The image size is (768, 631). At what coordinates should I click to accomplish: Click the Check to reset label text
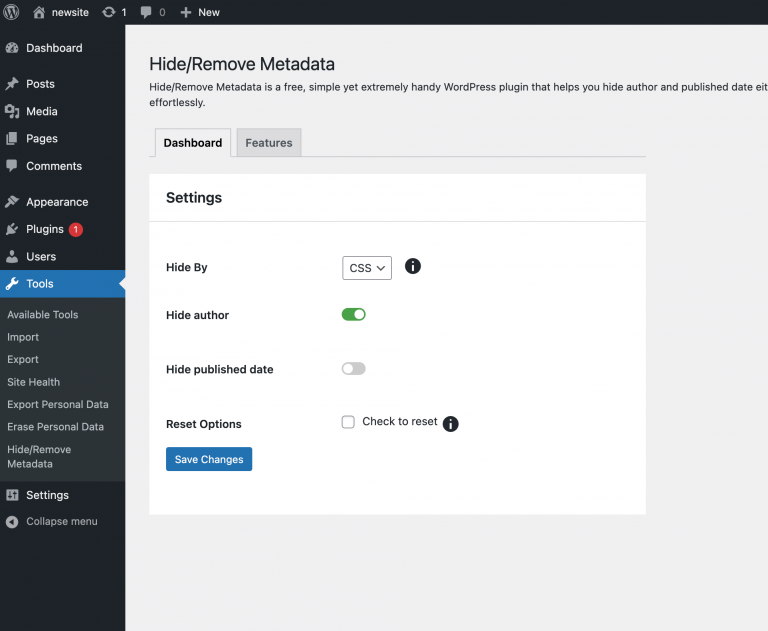[400, 421]
